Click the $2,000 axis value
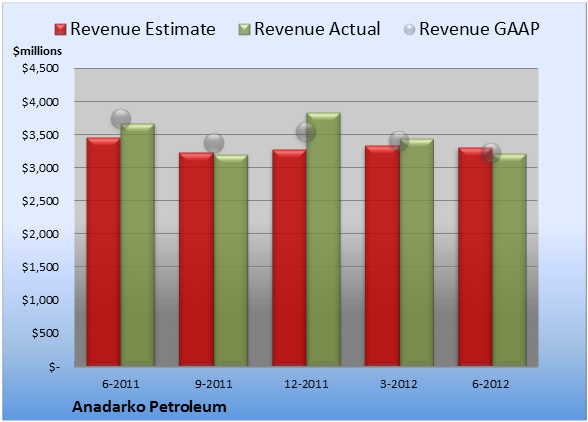588x422 pixels. tap(40, 234)
